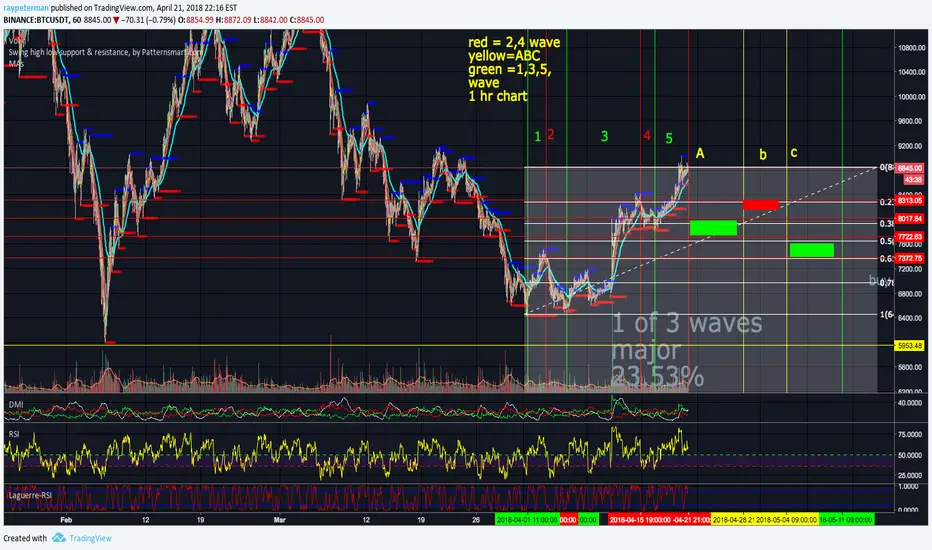This screenshot has width=932, height=550.
Task: Click the 7372.75 red price label
Action: point(909,258)
